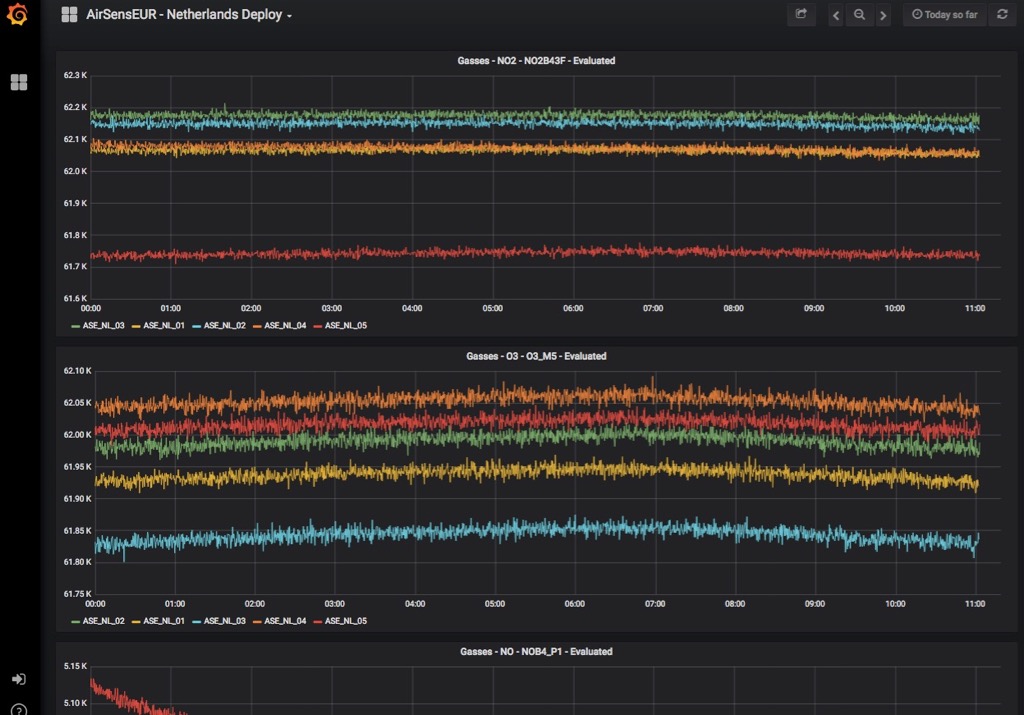Click the Share dashboard icon
This screenshot has height=715, width=1024.
point(801,14)
